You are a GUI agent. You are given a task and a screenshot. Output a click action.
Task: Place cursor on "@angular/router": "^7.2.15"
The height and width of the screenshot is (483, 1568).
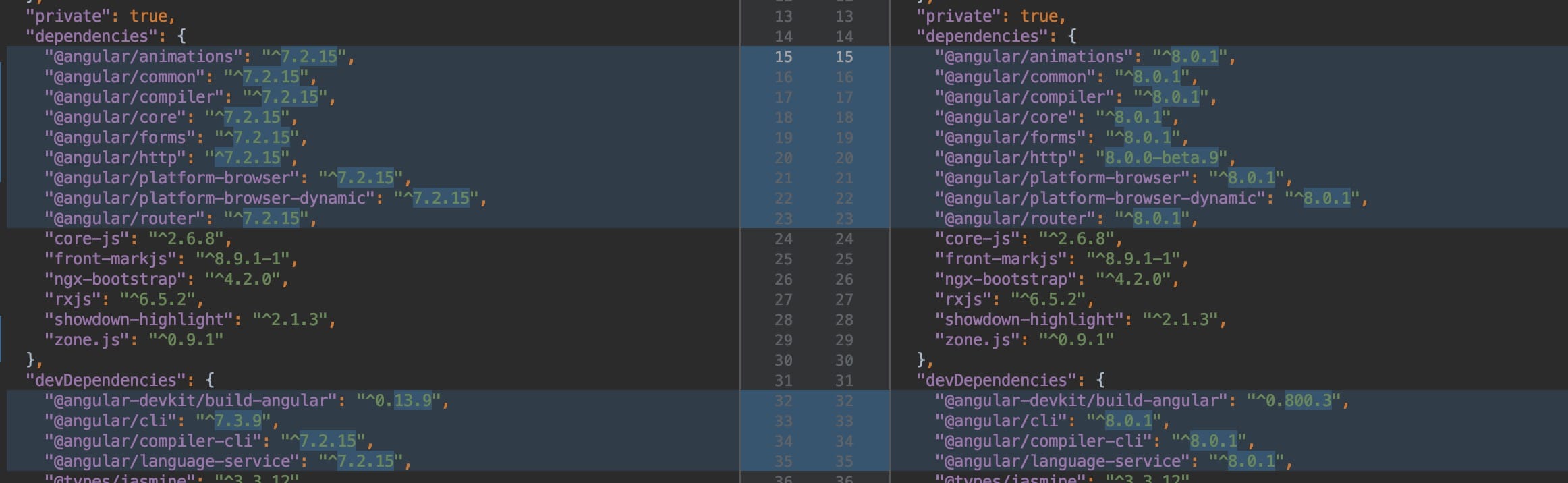(181, 219)
